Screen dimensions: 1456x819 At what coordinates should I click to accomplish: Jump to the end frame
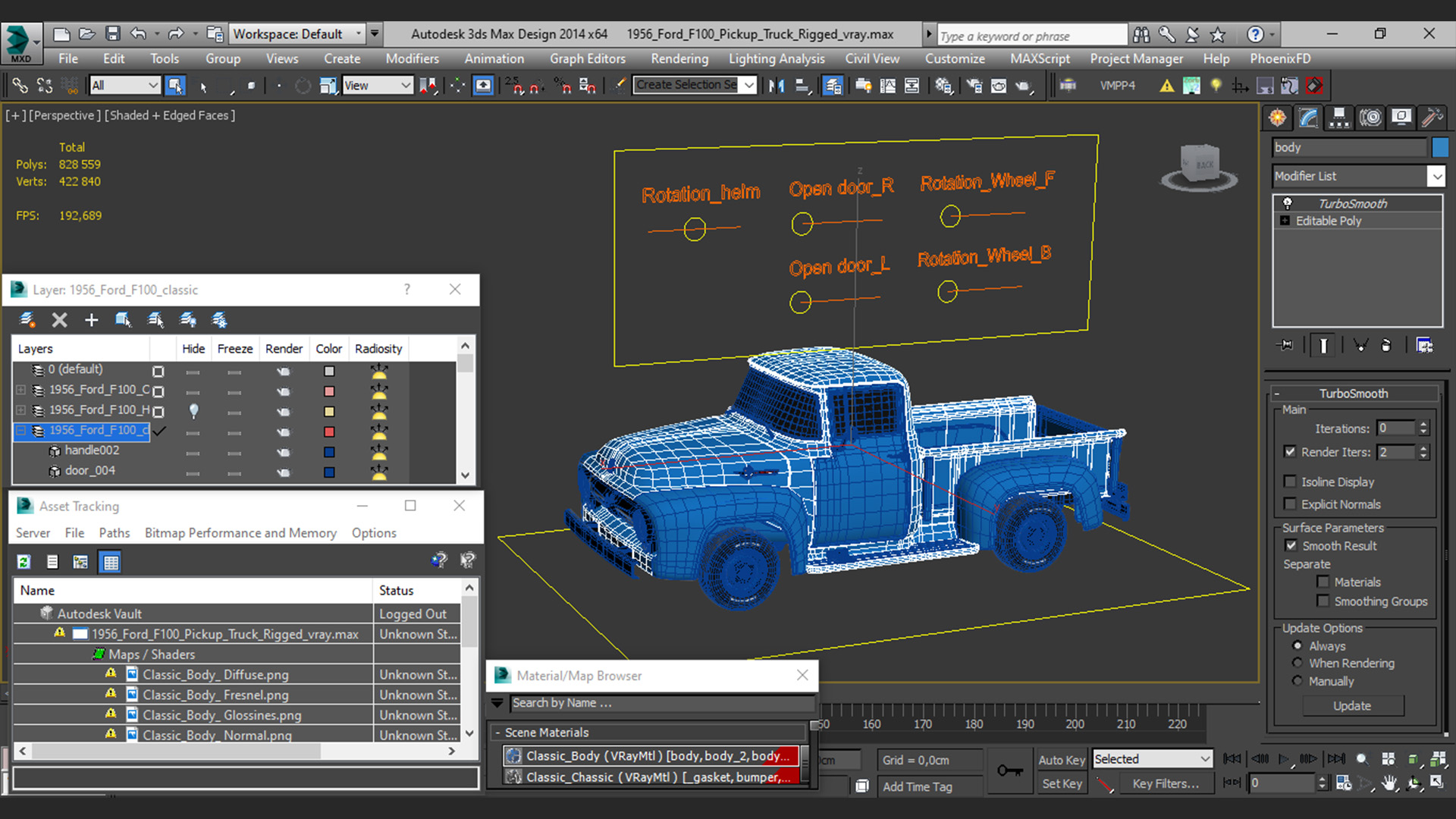pyautogui.click(x=1336, y=759)
